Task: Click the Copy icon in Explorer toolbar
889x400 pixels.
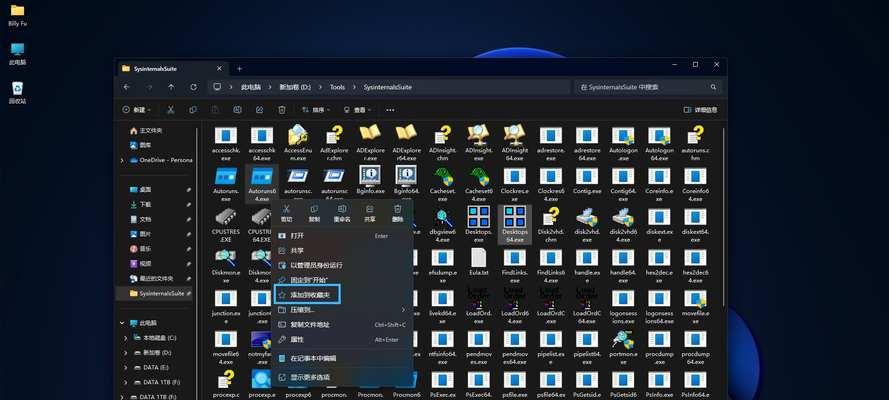Action: [193, 110]
